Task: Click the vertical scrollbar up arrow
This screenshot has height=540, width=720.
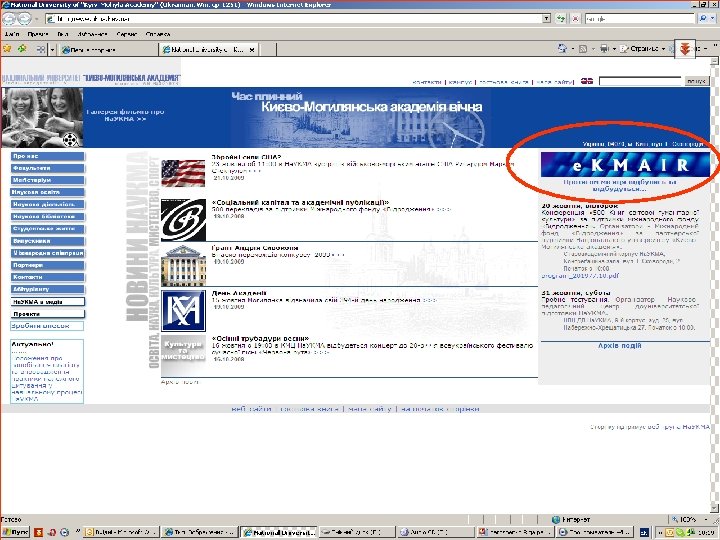Action: pos(714,61)
